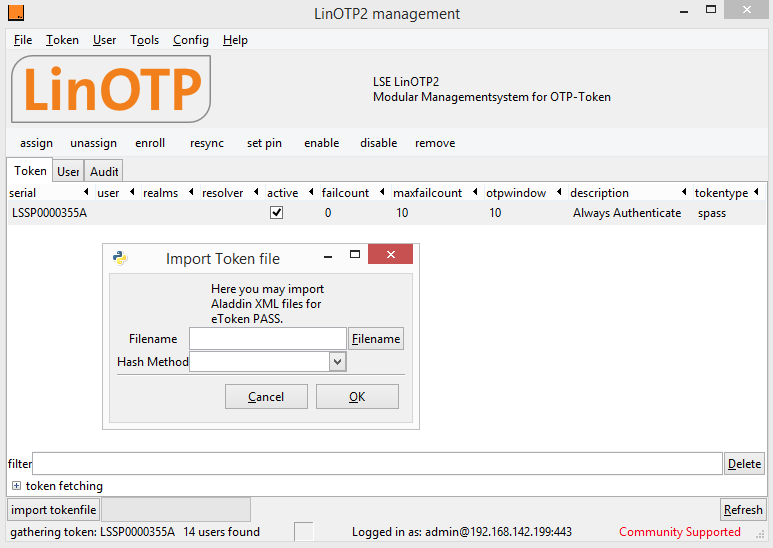Open the Token menu
Viewport: 773px width, 548px height.
[x=62, y=40]
